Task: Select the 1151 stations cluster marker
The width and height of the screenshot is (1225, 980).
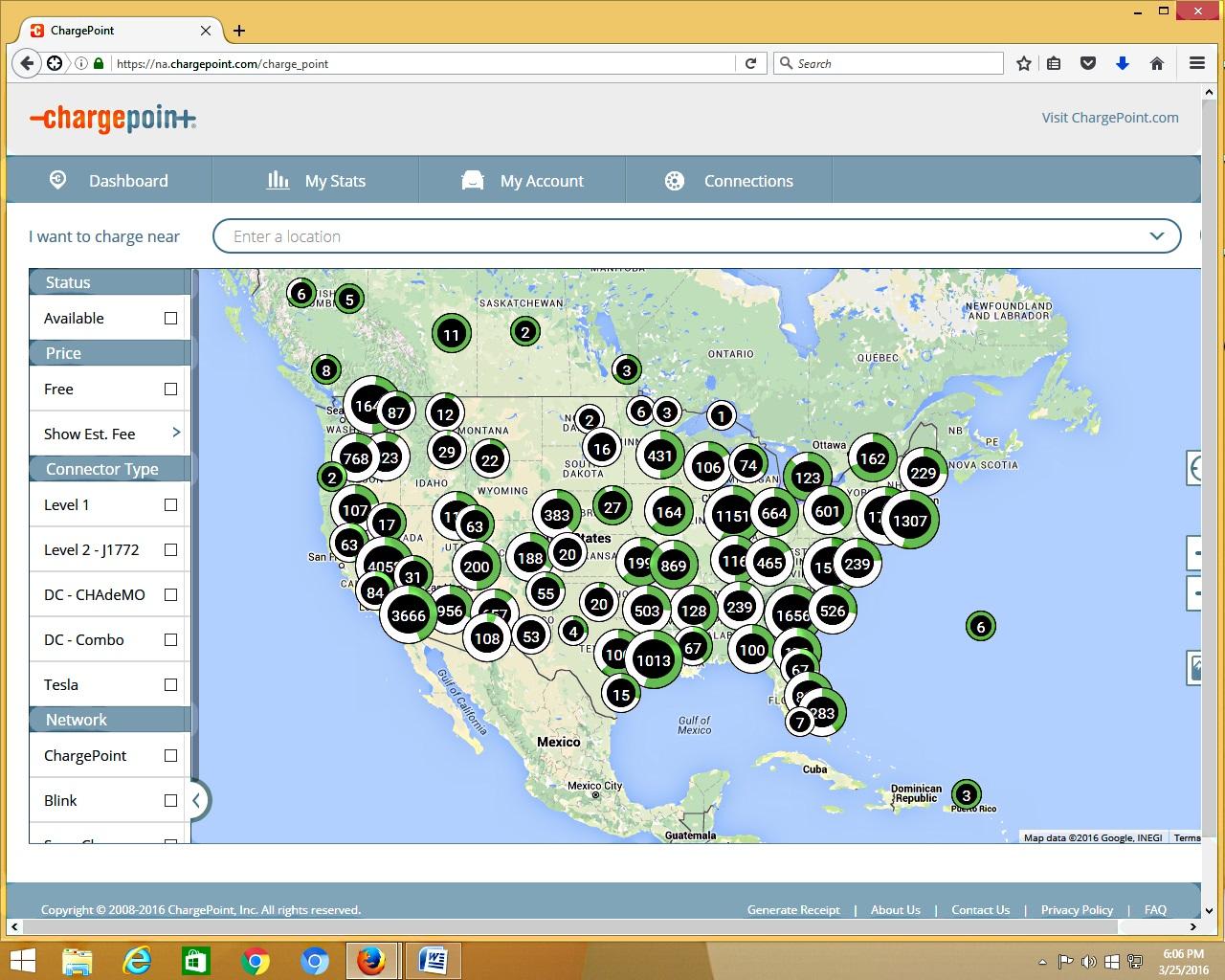Action: pyautogui.click(x=732, y=516)
